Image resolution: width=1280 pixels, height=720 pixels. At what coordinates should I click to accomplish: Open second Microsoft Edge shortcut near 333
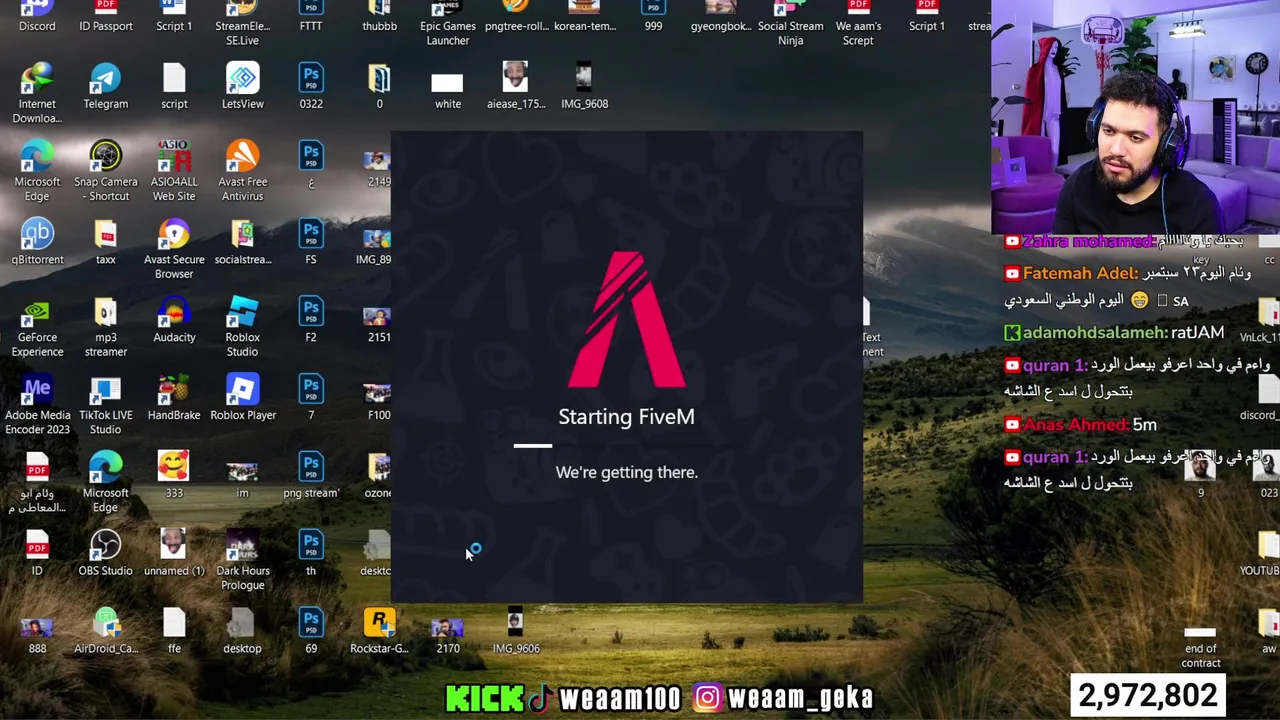pos(105,483)
